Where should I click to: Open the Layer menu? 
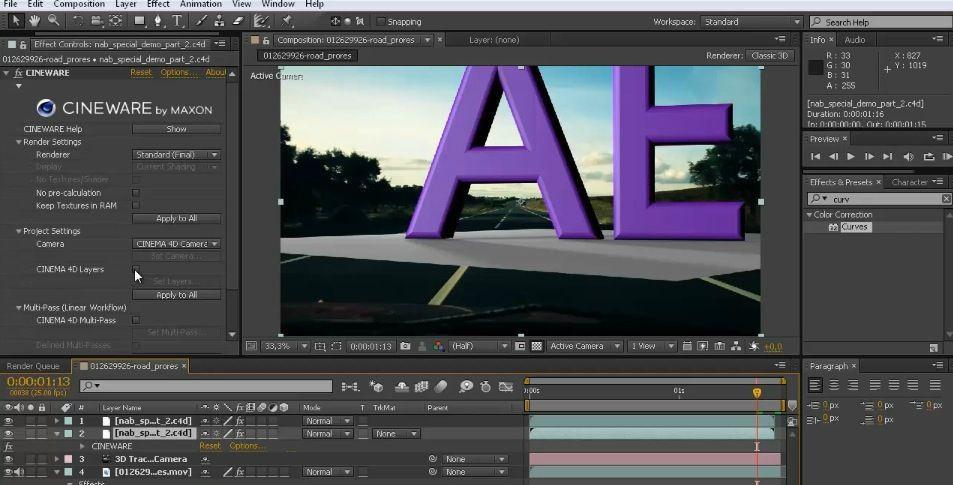[x=126, y=4]
